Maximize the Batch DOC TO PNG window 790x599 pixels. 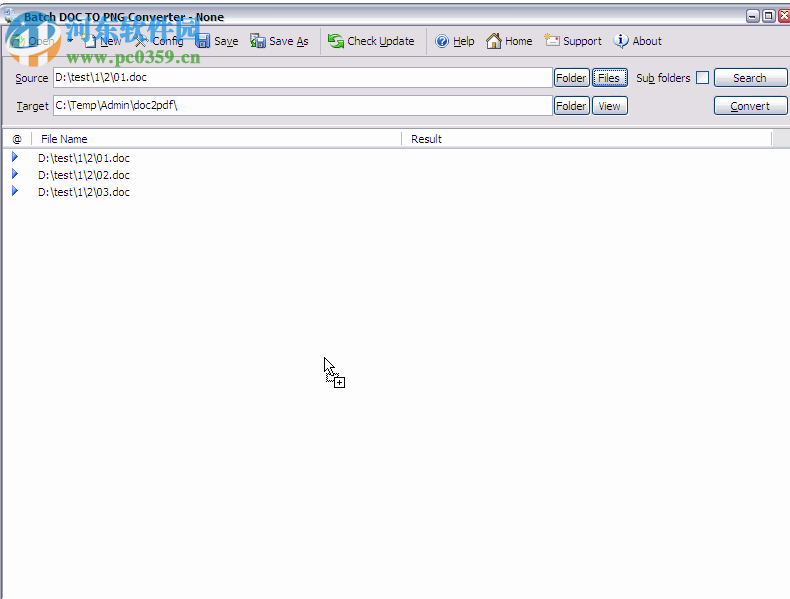click(x=769, y=16)
